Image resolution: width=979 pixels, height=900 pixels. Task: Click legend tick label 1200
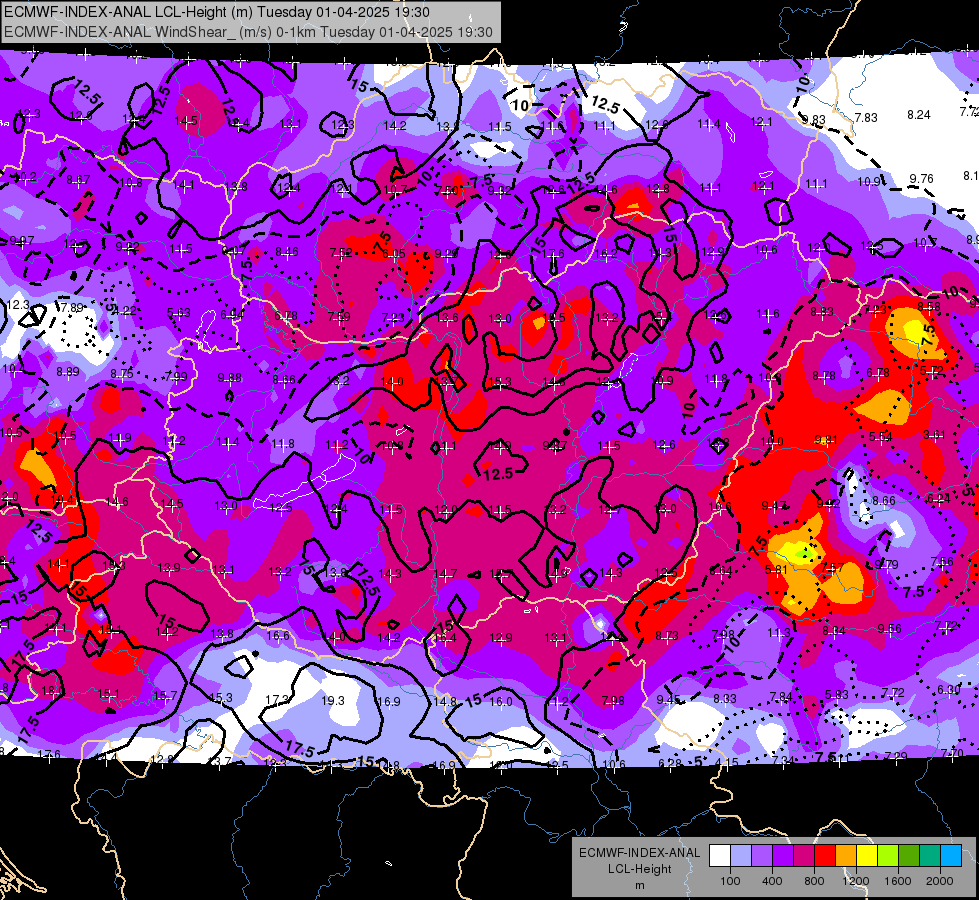pyautogui.click(x=855, y=881)
